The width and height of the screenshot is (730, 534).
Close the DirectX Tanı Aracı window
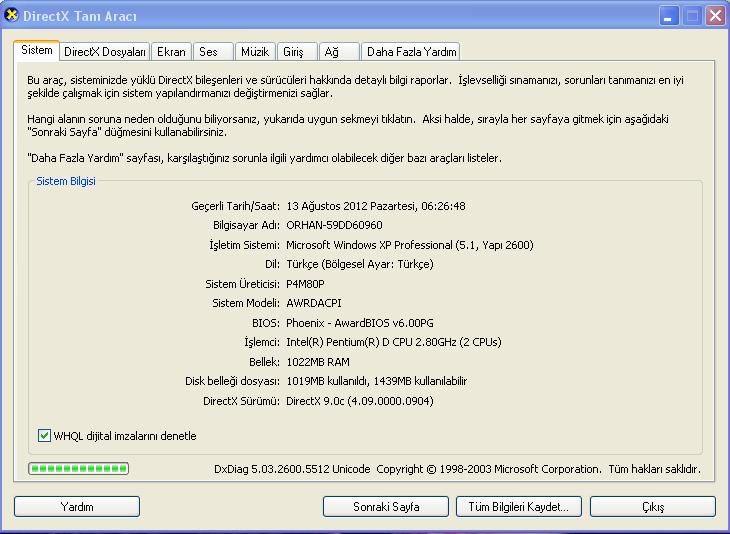pos(716,16)
